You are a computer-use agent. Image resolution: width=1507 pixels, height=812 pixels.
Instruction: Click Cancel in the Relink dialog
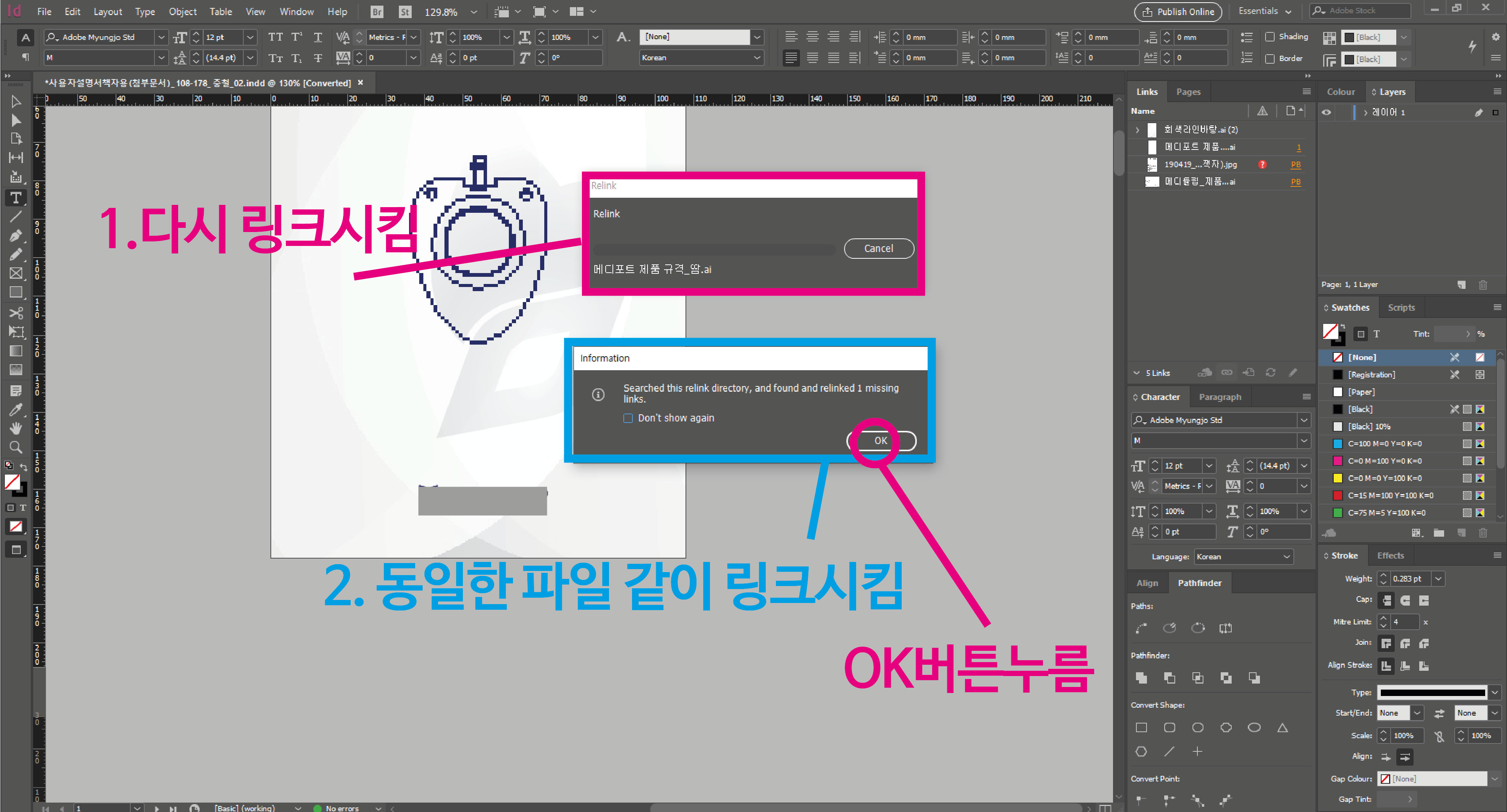[879, 249]
